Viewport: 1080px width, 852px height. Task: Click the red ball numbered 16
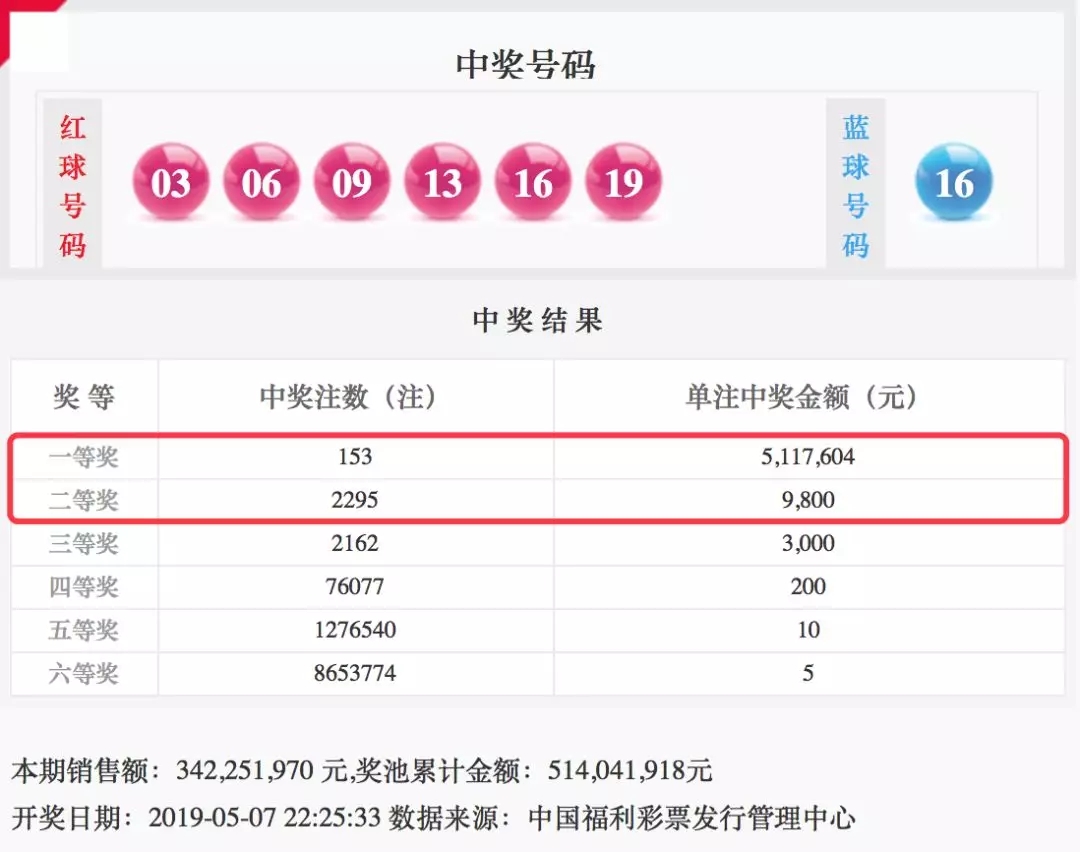pos(533,182)
